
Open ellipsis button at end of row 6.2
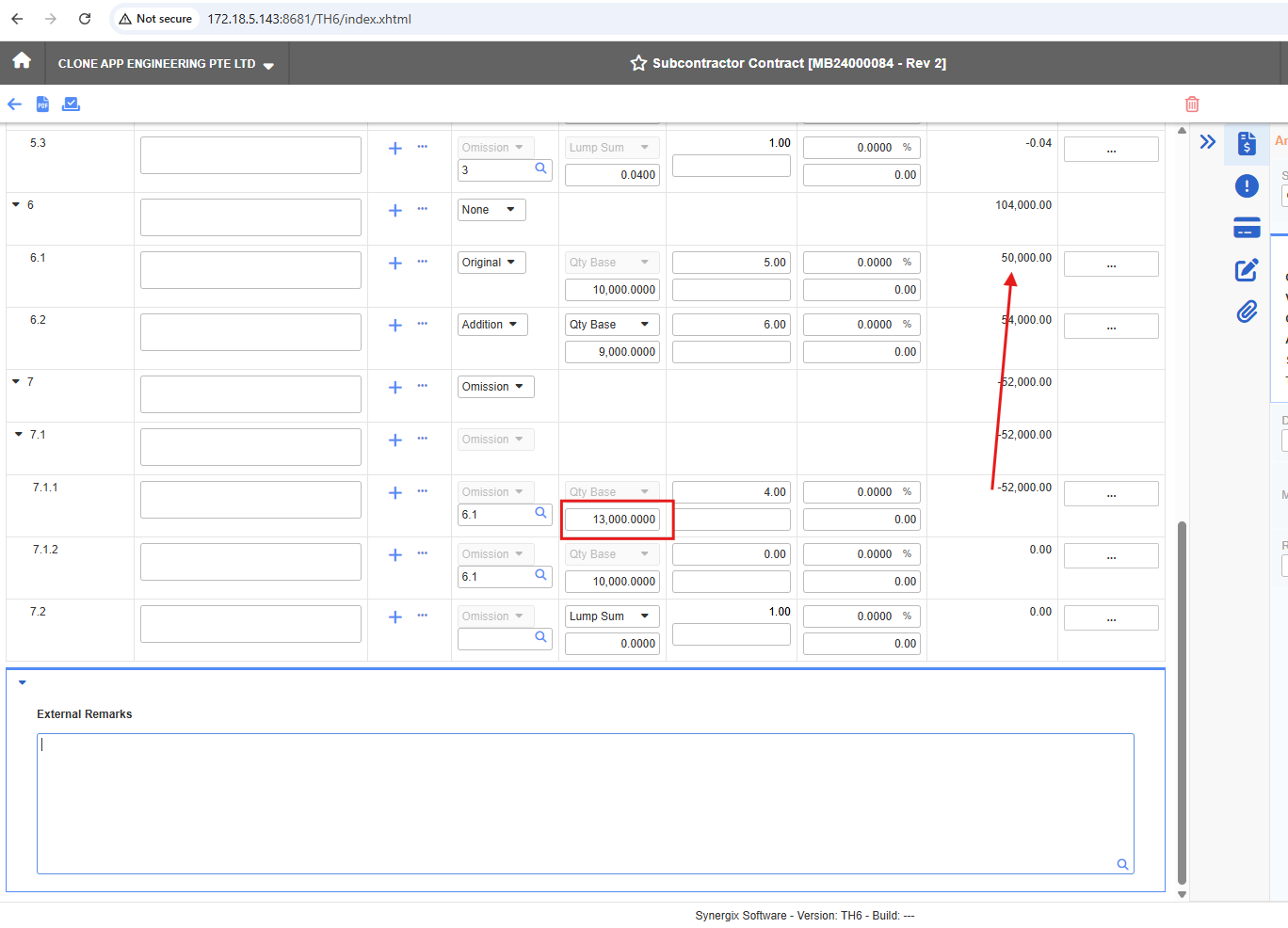click(x=1111, y=326)
